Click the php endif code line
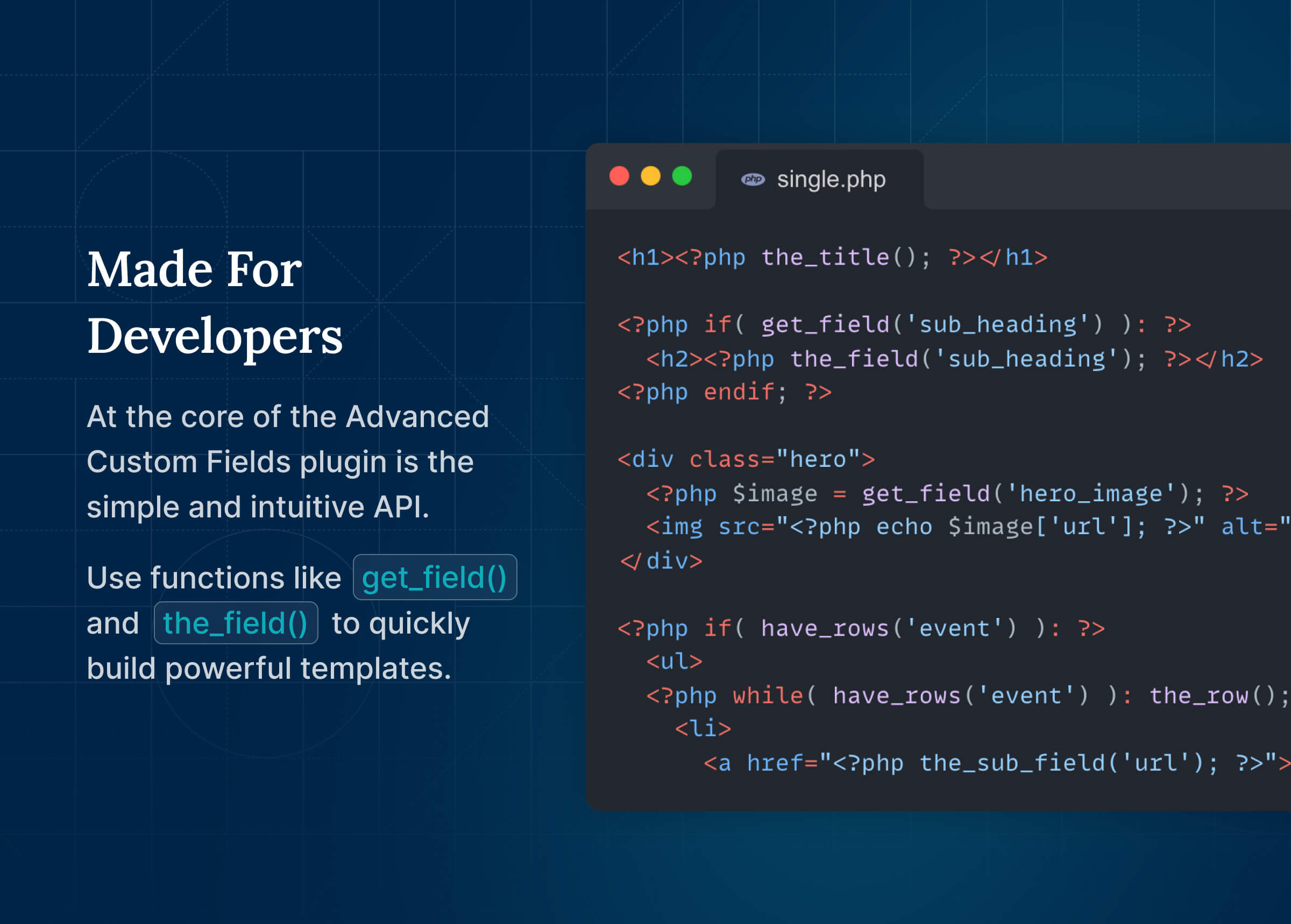Screen dimensions: 1291x924 pyautogui.click(x=724, y=393)
